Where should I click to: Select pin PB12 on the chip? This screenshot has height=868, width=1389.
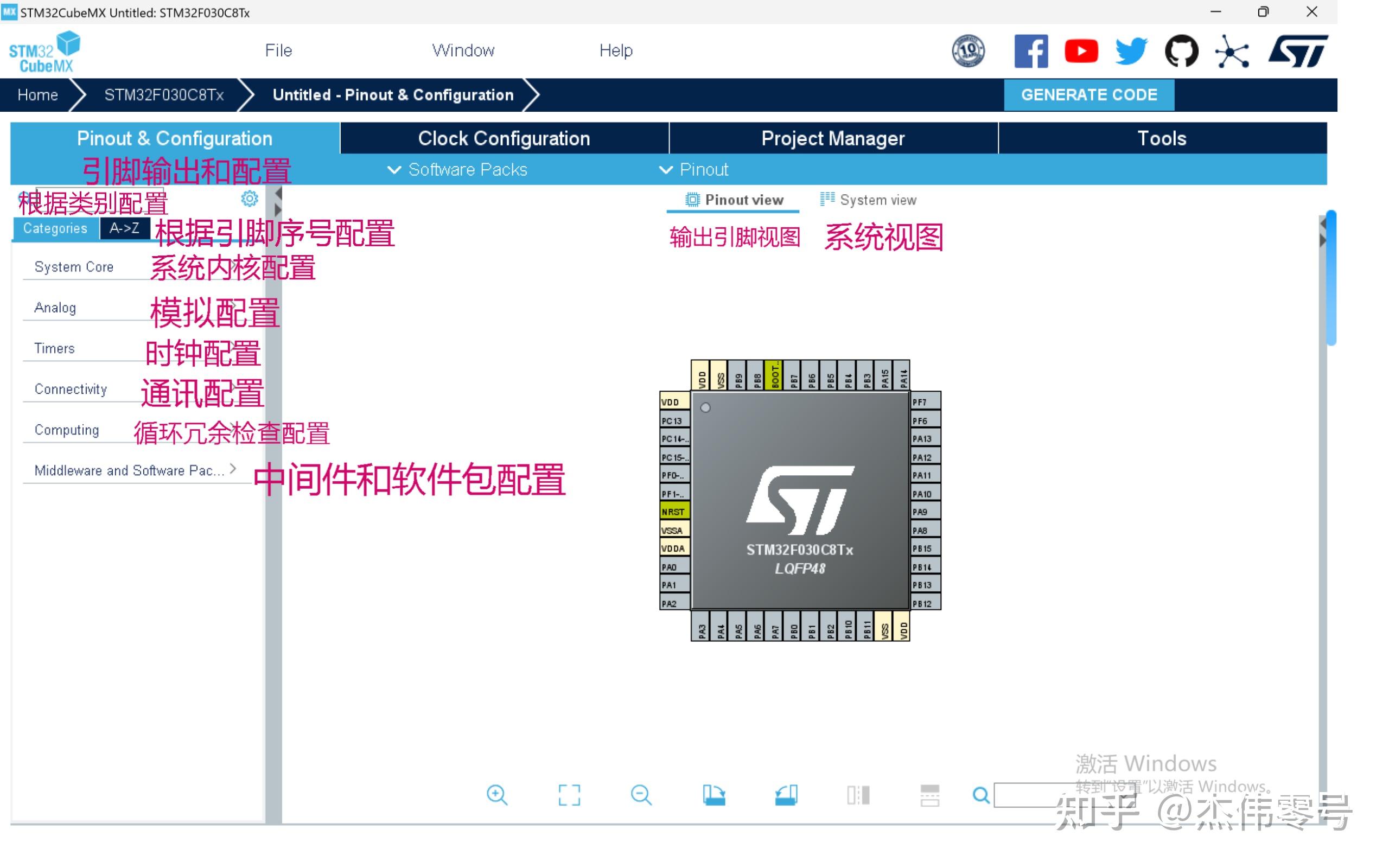pos(925,603)
